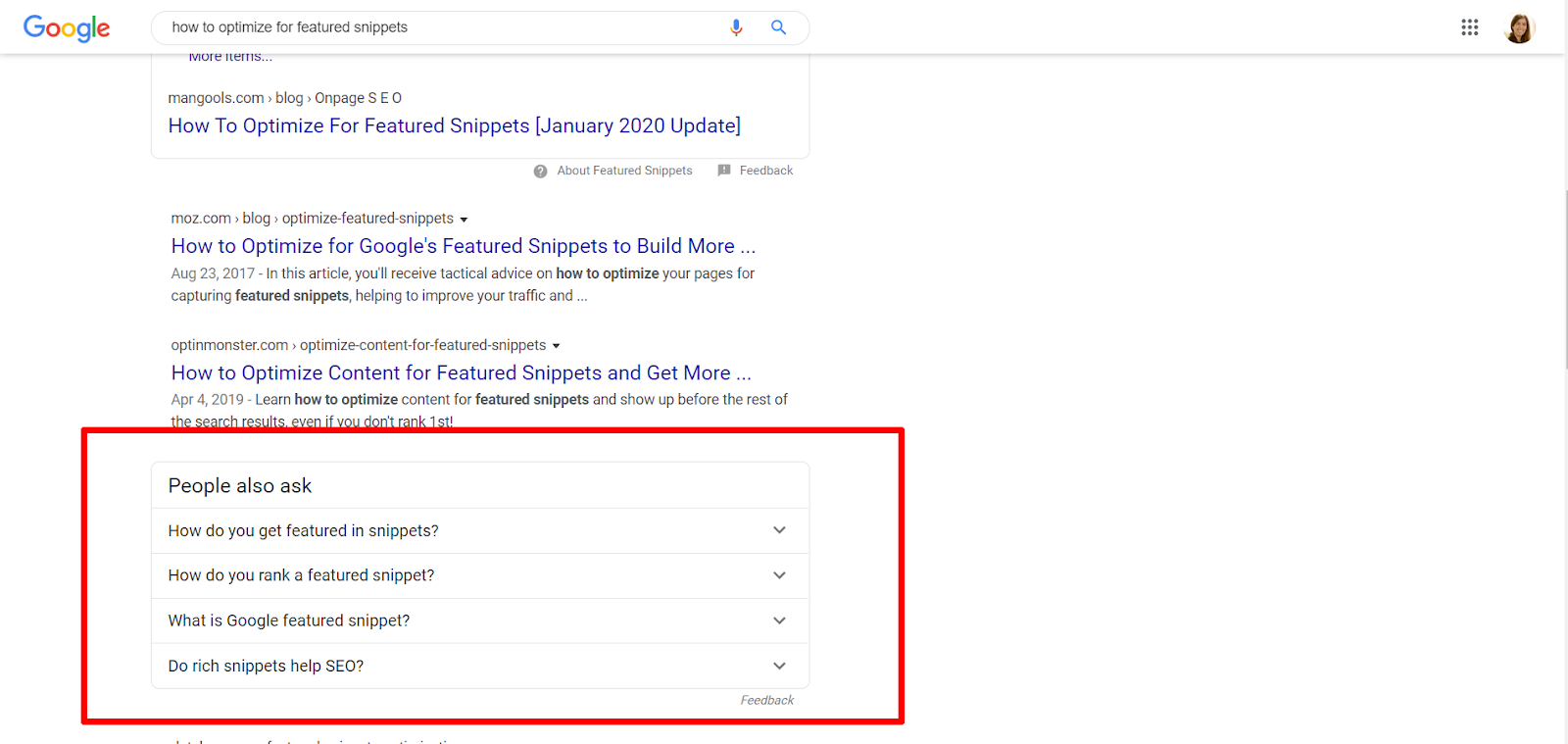Click the "People also ask" heading

click(x=240, y=485)
